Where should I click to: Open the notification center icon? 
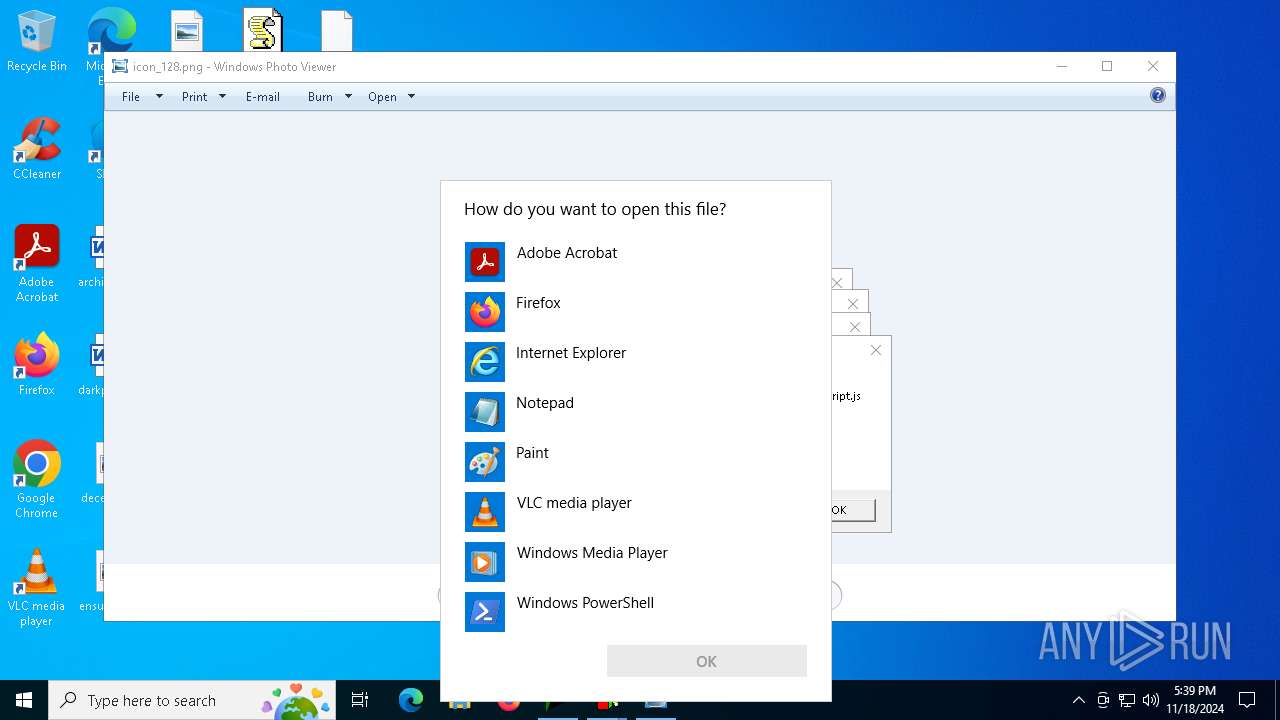tap(1247, 700)
